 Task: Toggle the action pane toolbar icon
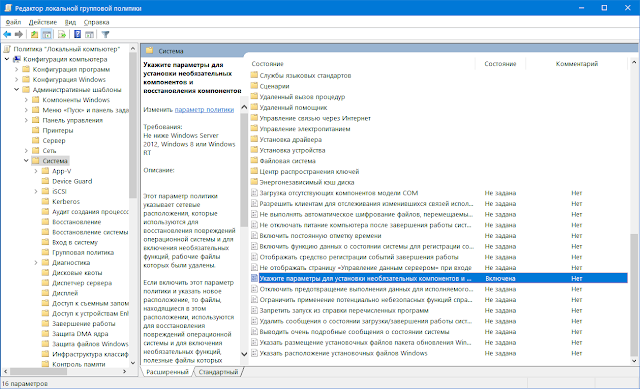pos(89,34)
